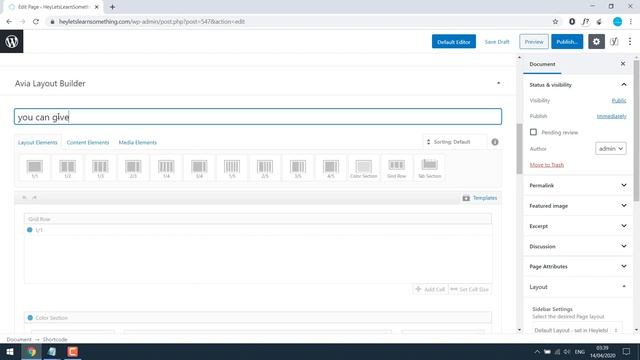Insert the 1/2 column layout element
The image size is (640, 360).
pos(68,168)
